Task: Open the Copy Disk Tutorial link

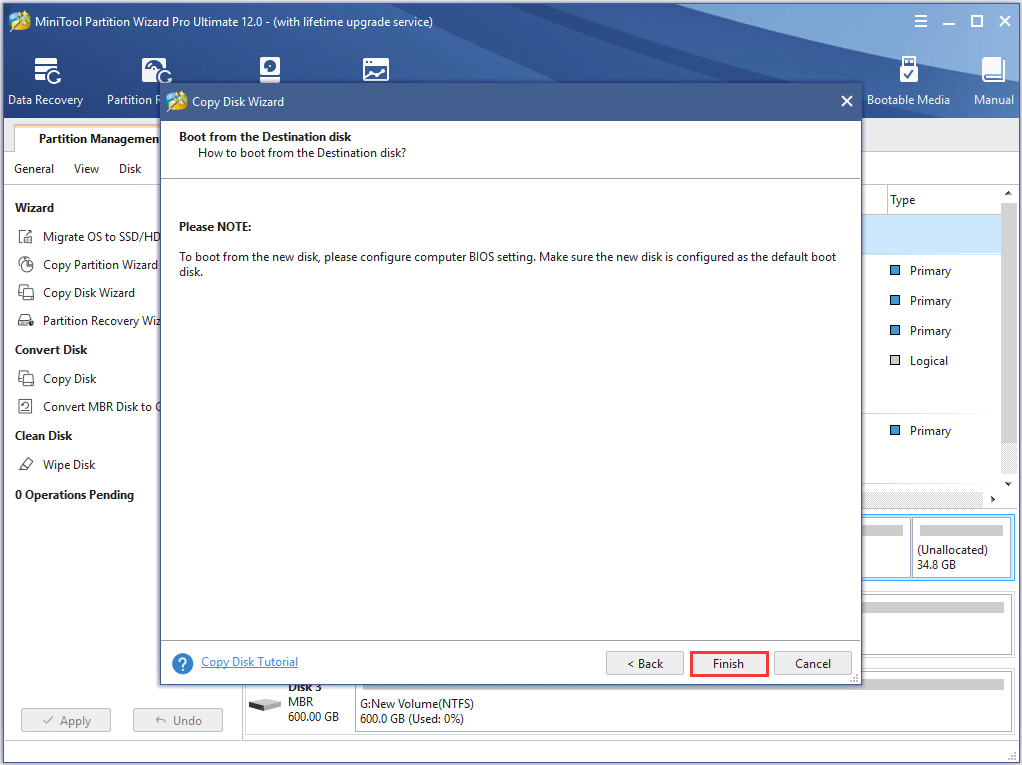Action: (248, 662)
